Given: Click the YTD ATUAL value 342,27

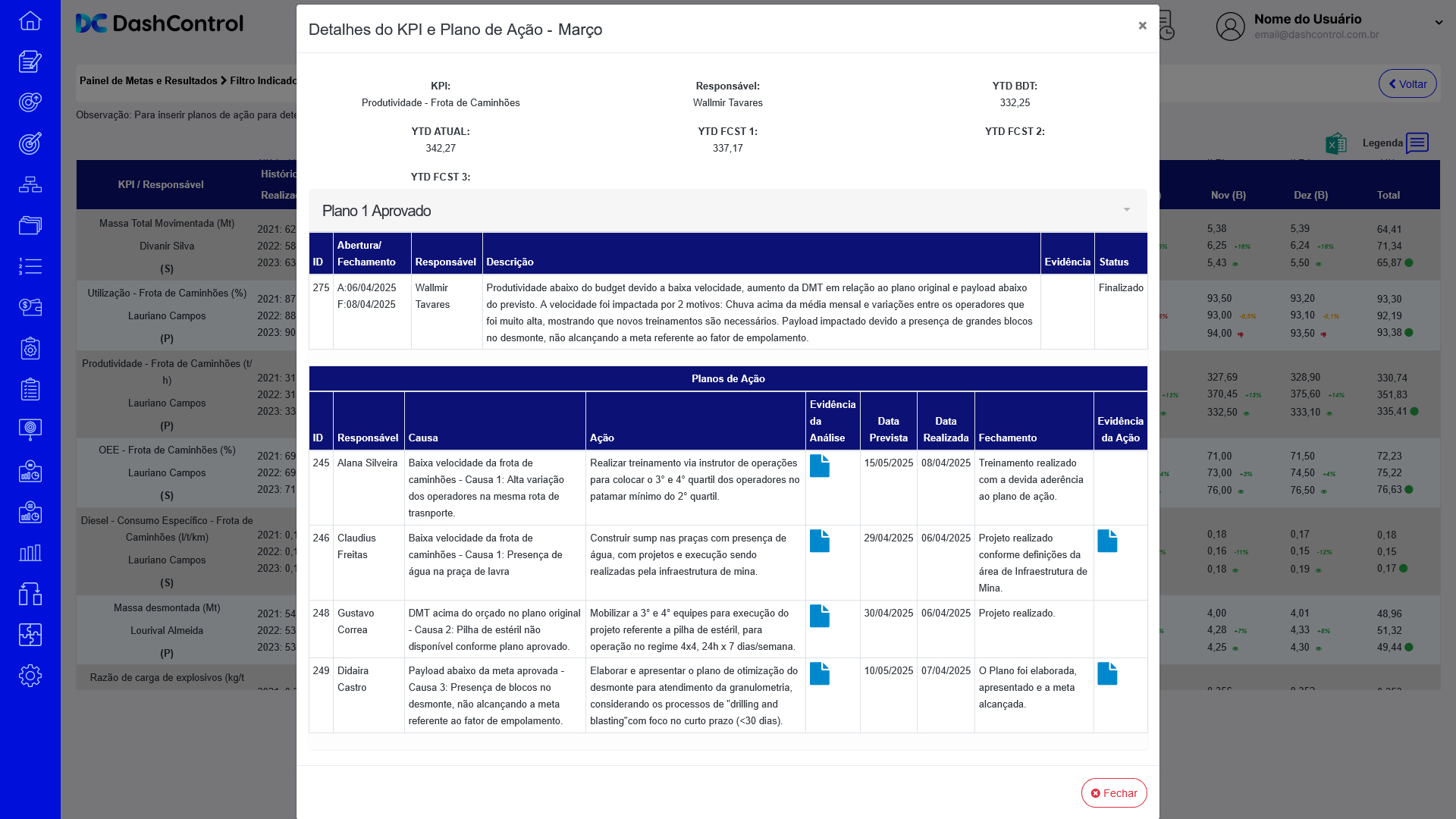Looking at the screenshot, I should pos(441,148).
